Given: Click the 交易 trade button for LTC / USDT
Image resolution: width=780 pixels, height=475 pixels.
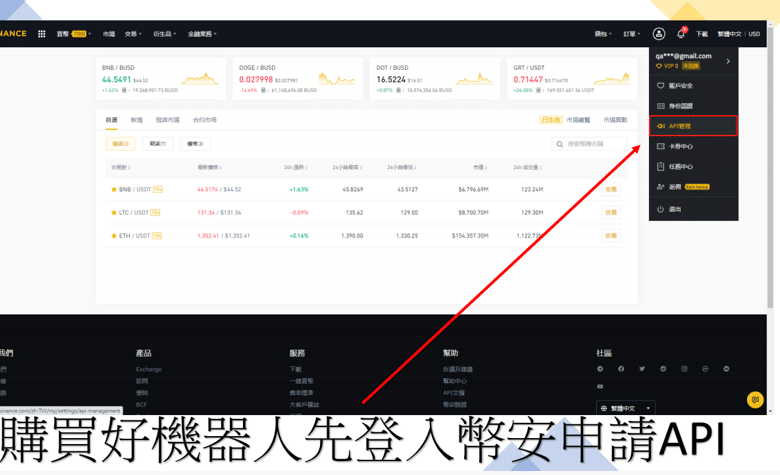Looking at the screenshot, I should pos(611,212).
